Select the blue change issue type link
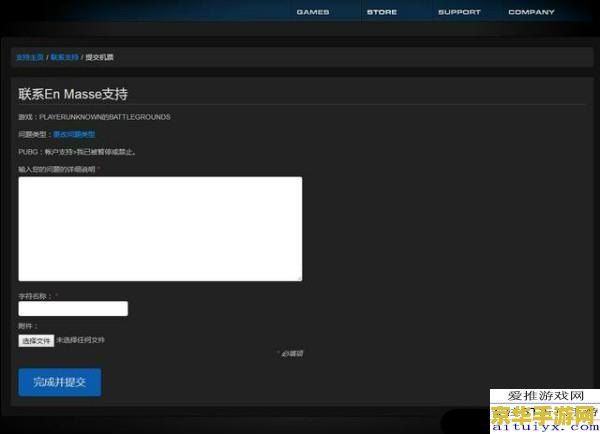 tap(74, 134)
